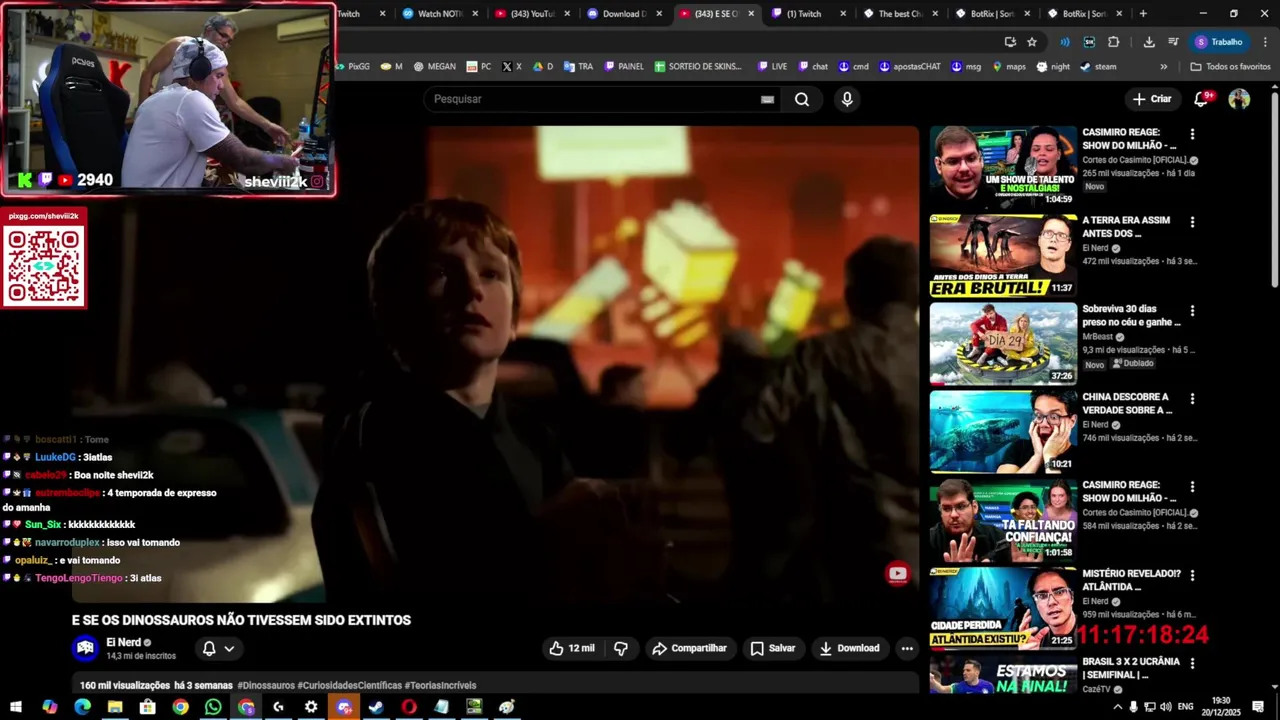
Task: Open TÁ FALTANDO CONFIANÇA video thumbnail
Action: click(x=1003, y=520)
